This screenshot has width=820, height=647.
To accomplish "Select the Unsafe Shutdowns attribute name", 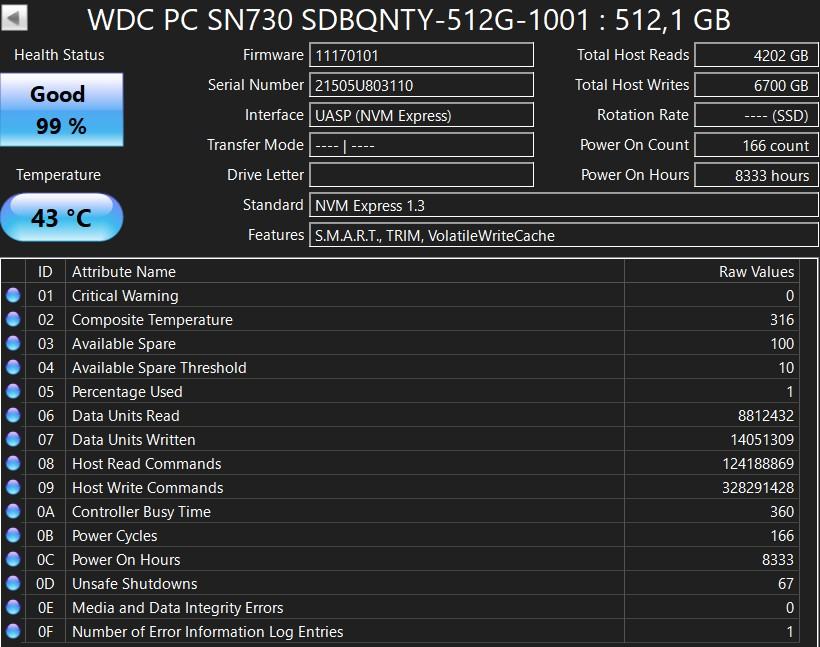I will (134, 583).
